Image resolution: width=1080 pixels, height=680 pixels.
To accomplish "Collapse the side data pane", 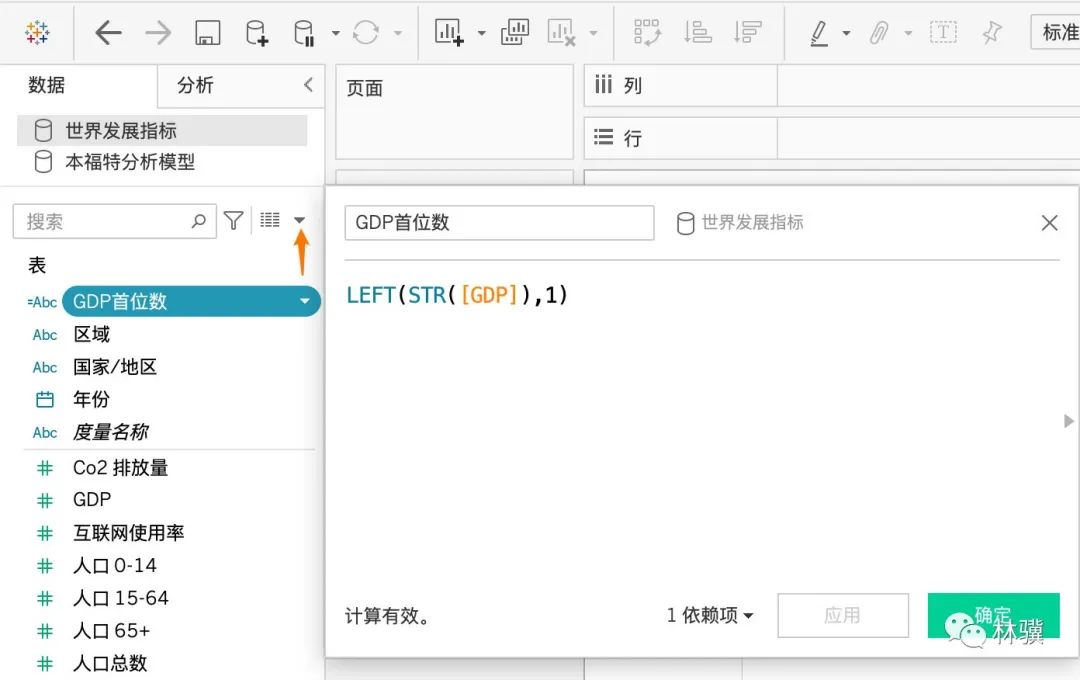I will [308, 85].
